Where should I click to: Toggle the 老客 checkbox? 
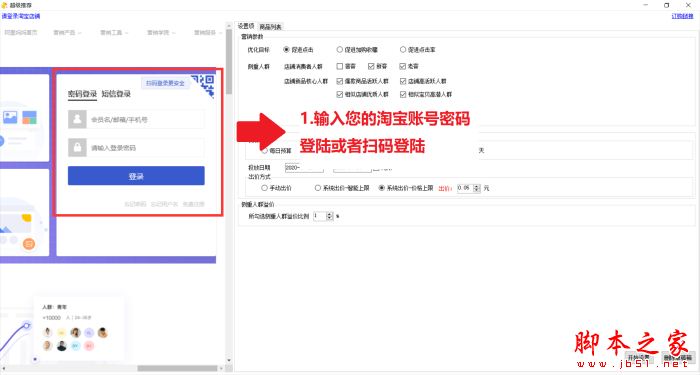pyautogui.click(x=403, y=66)
